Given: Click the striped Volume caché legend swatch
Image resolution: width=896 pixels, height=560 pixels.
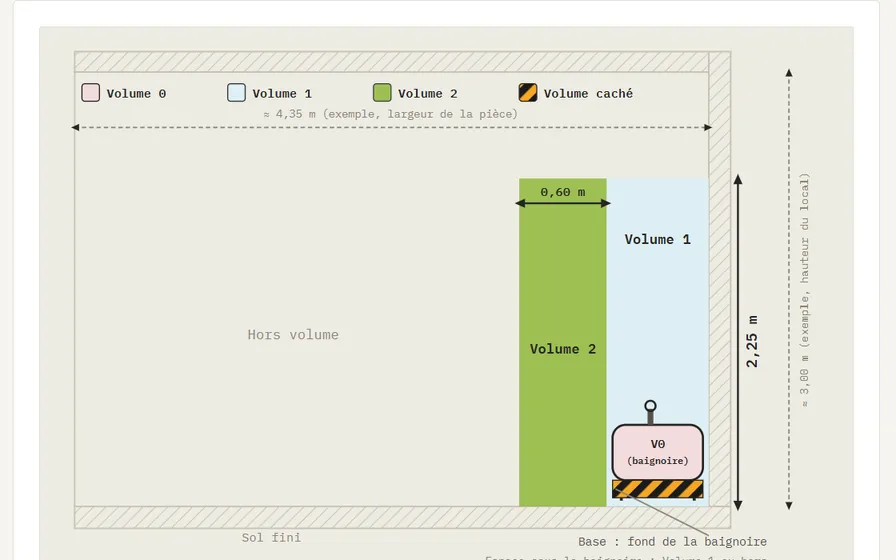Looking at the screenshot, I should pyautogui.click(x=527, y=93).
